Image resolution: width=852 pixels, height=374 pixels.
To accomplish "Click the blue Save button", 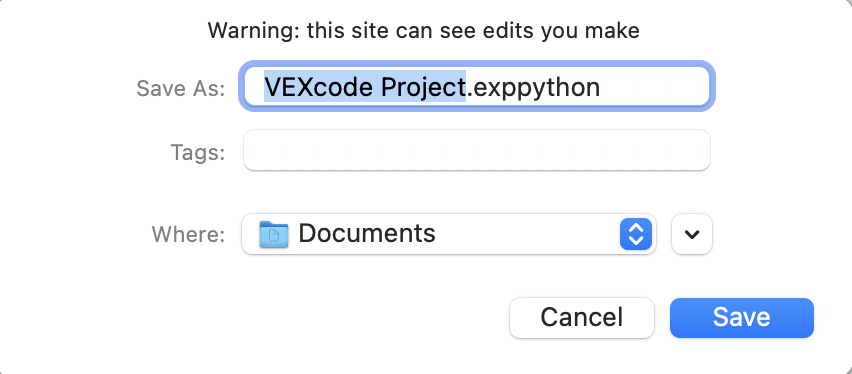I will click(742, 317).
